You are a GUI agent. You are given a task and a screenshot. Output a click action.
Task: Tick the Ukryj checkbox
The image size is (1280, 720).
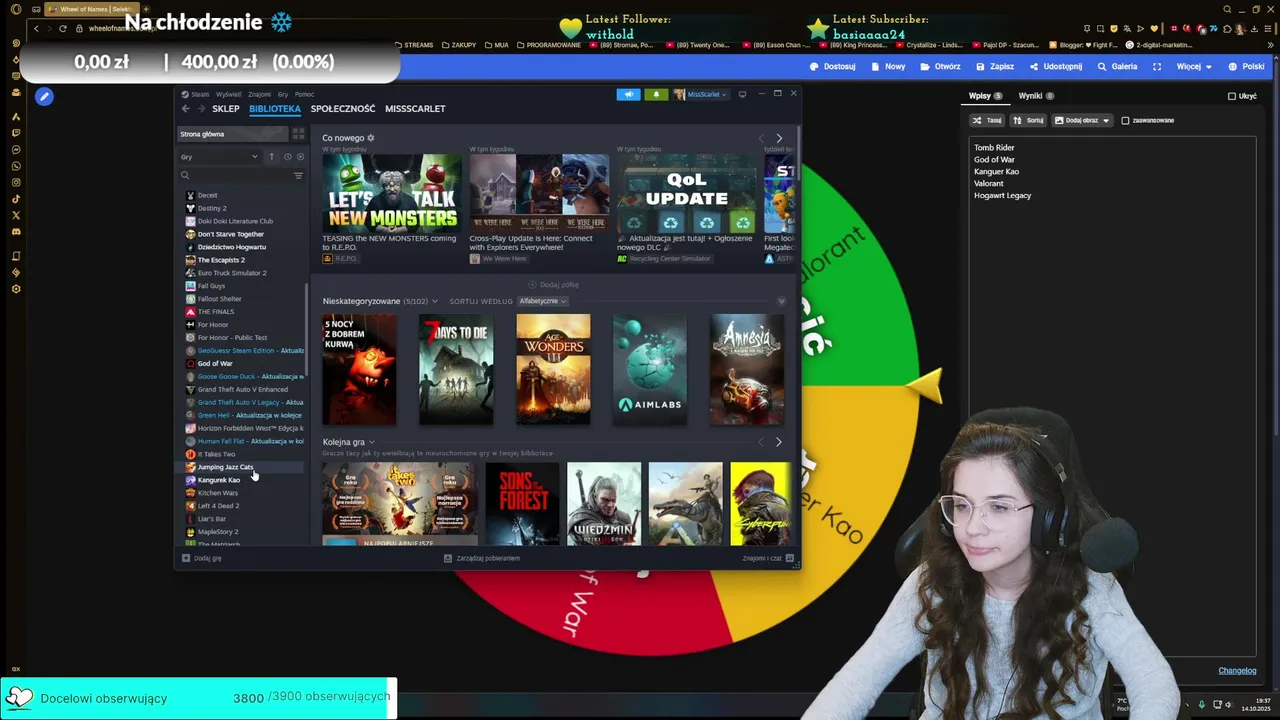click(x=1232, y=96)
